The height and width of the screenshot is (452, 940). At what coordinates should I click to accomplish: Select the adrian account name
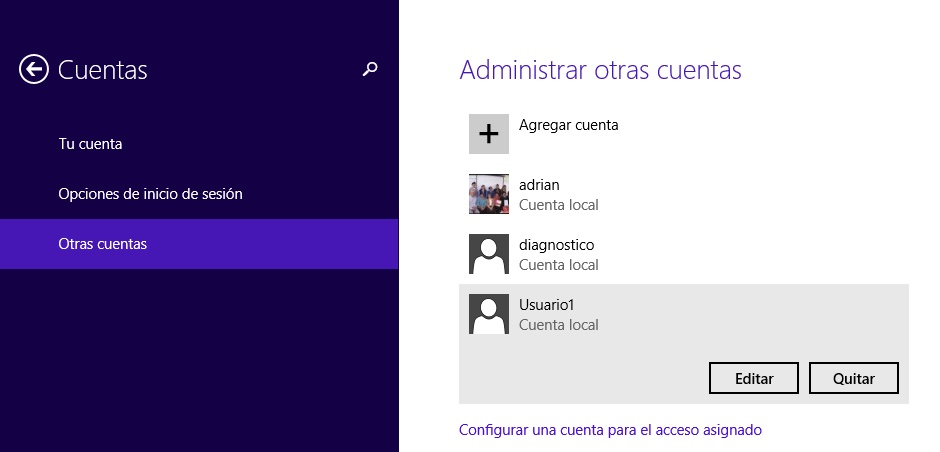point(539,185)
